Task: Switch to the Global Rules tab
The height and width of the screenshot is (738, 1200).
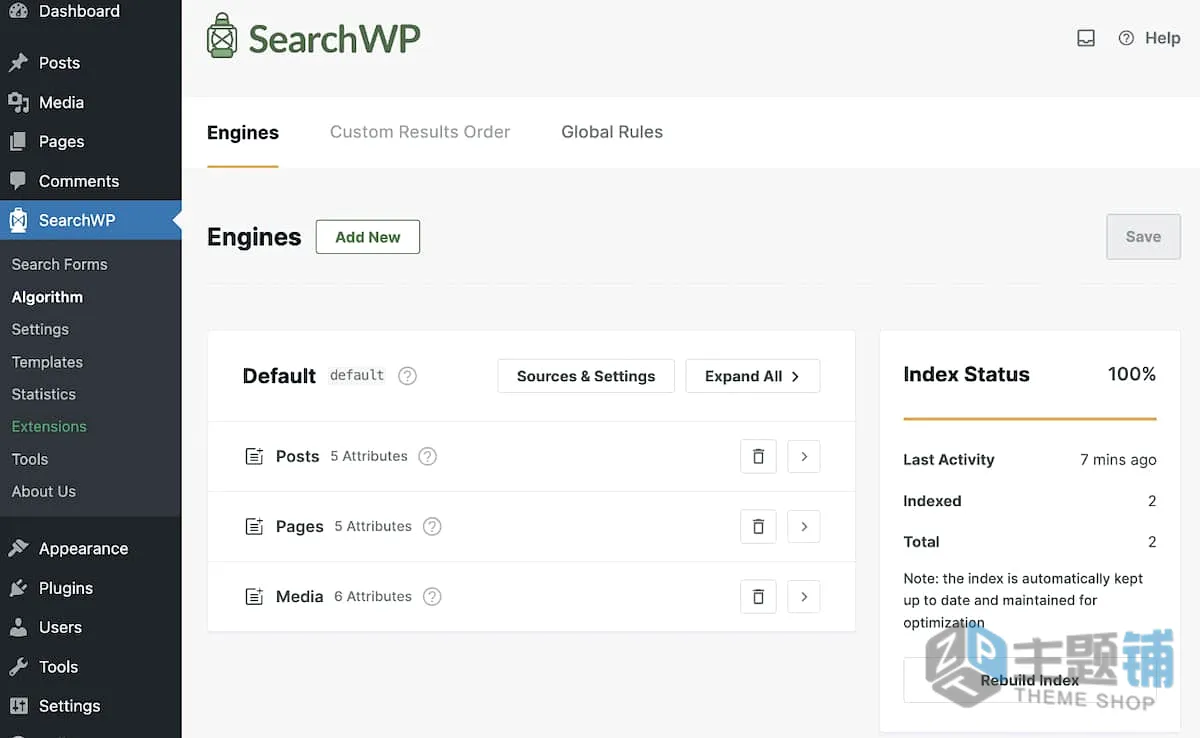Action: pyautogui.click(x=612, y=132)
